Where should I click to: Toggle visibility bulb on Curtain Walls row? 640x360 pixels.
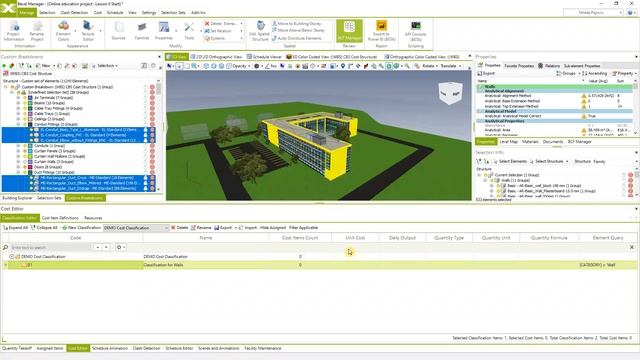pos(24,162)
